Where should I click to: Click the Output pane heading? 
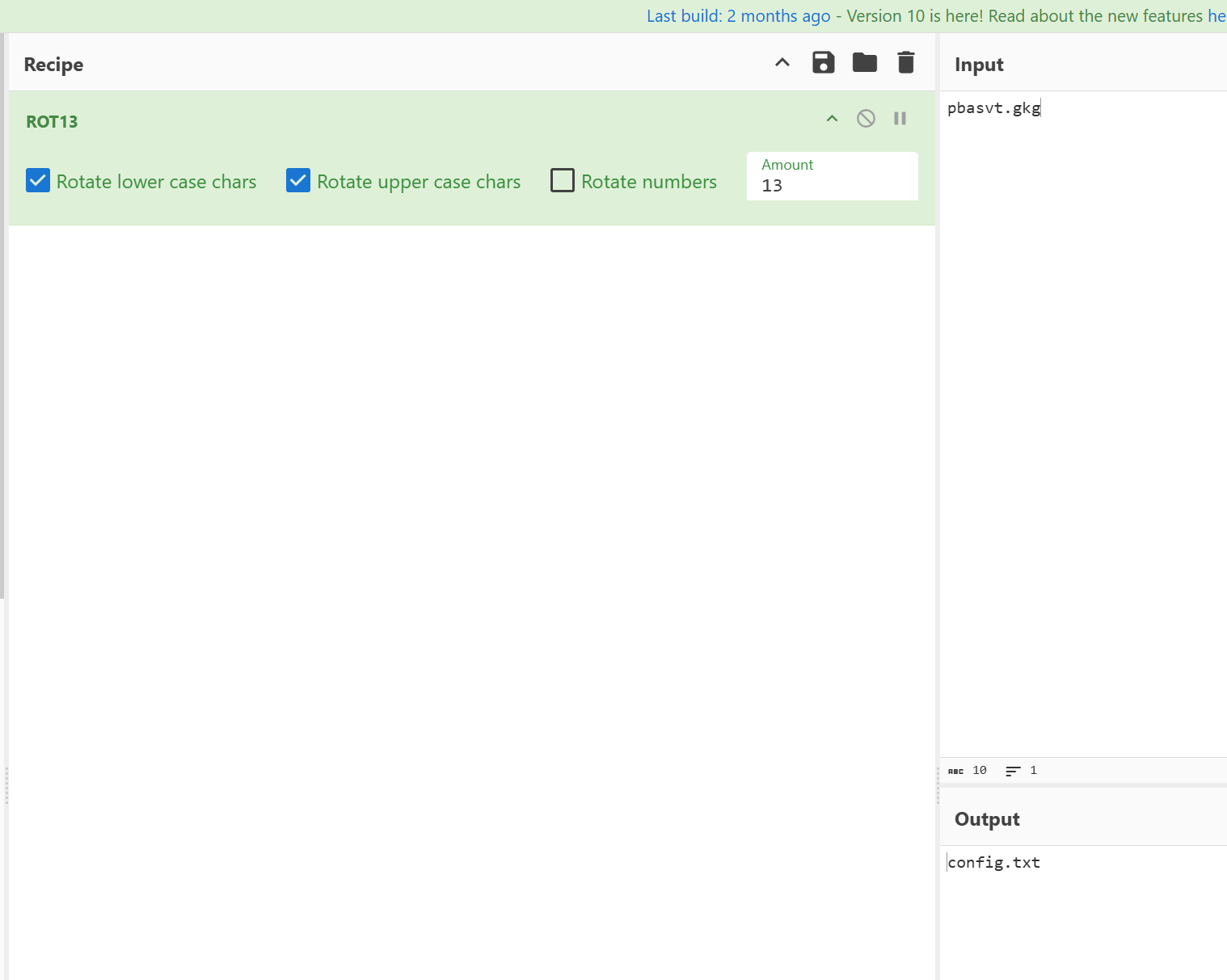click(987, 819)
